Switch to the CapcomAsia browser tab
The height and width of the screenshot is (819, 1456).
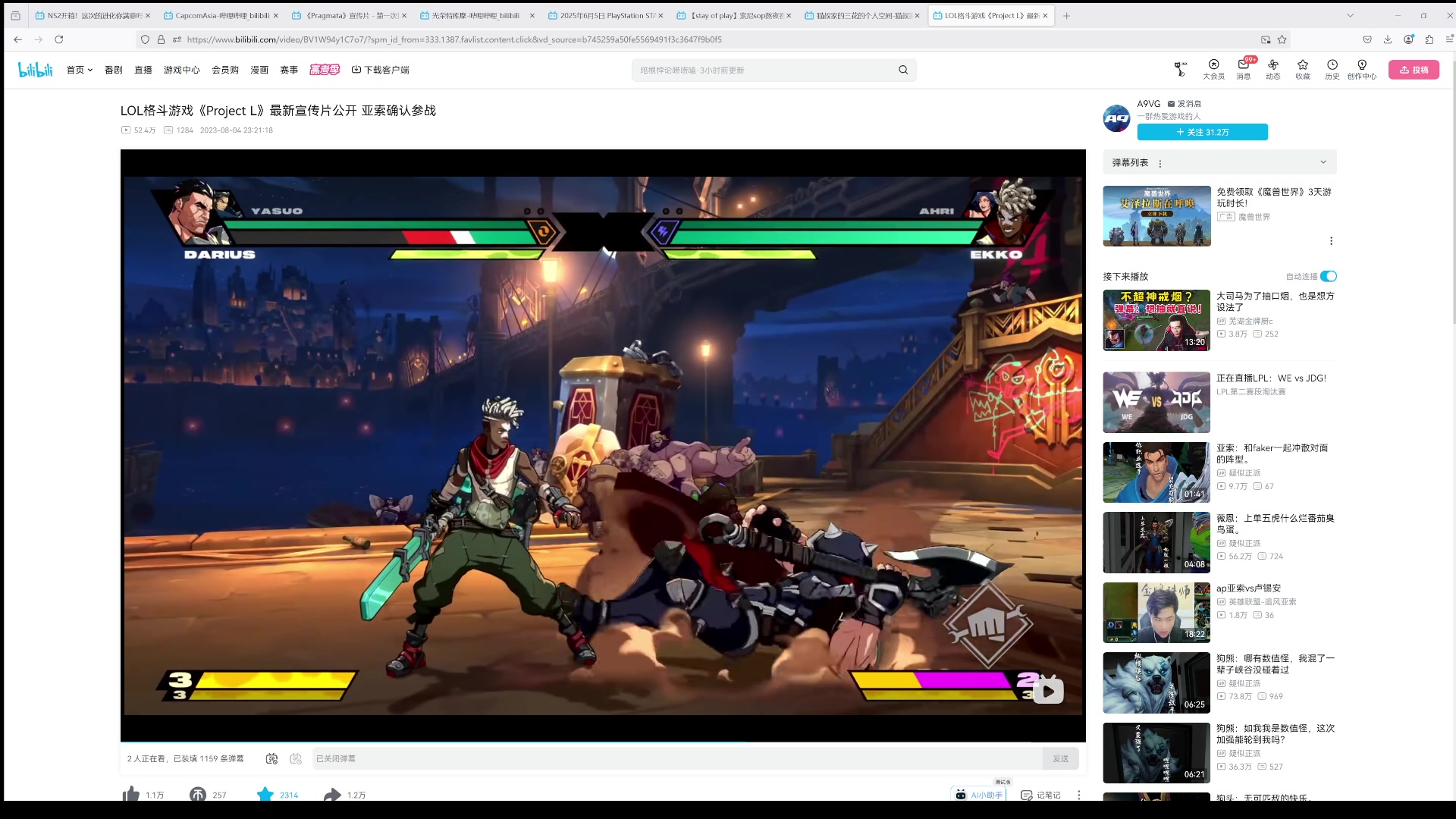(220, 15)
